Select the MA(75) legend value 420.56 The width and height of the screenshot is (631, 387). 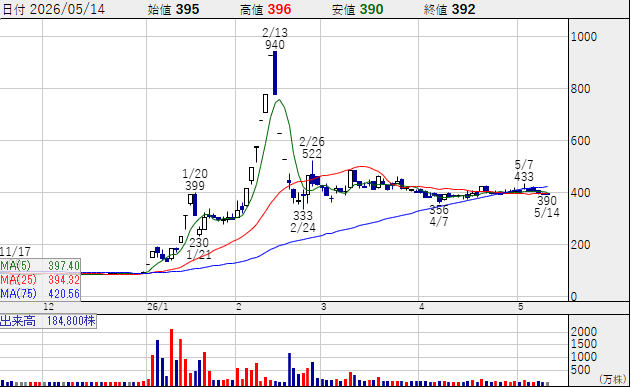click(64, 294)
